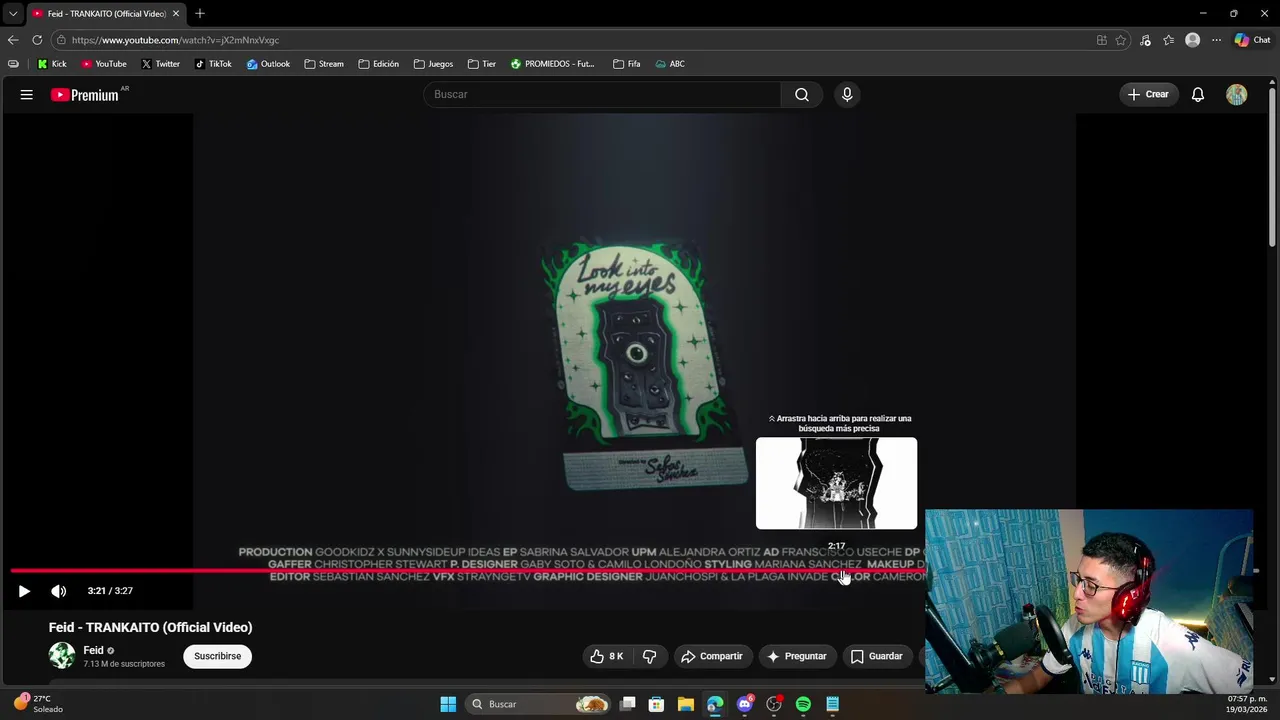Open the ABC bookmark

670,64
